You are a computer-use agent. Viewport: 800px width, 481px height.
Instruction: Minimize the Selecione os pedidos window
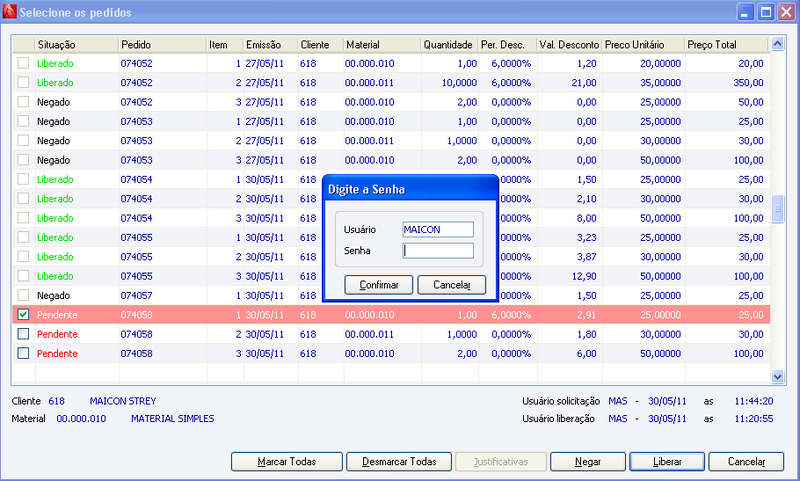click(745, 12)
